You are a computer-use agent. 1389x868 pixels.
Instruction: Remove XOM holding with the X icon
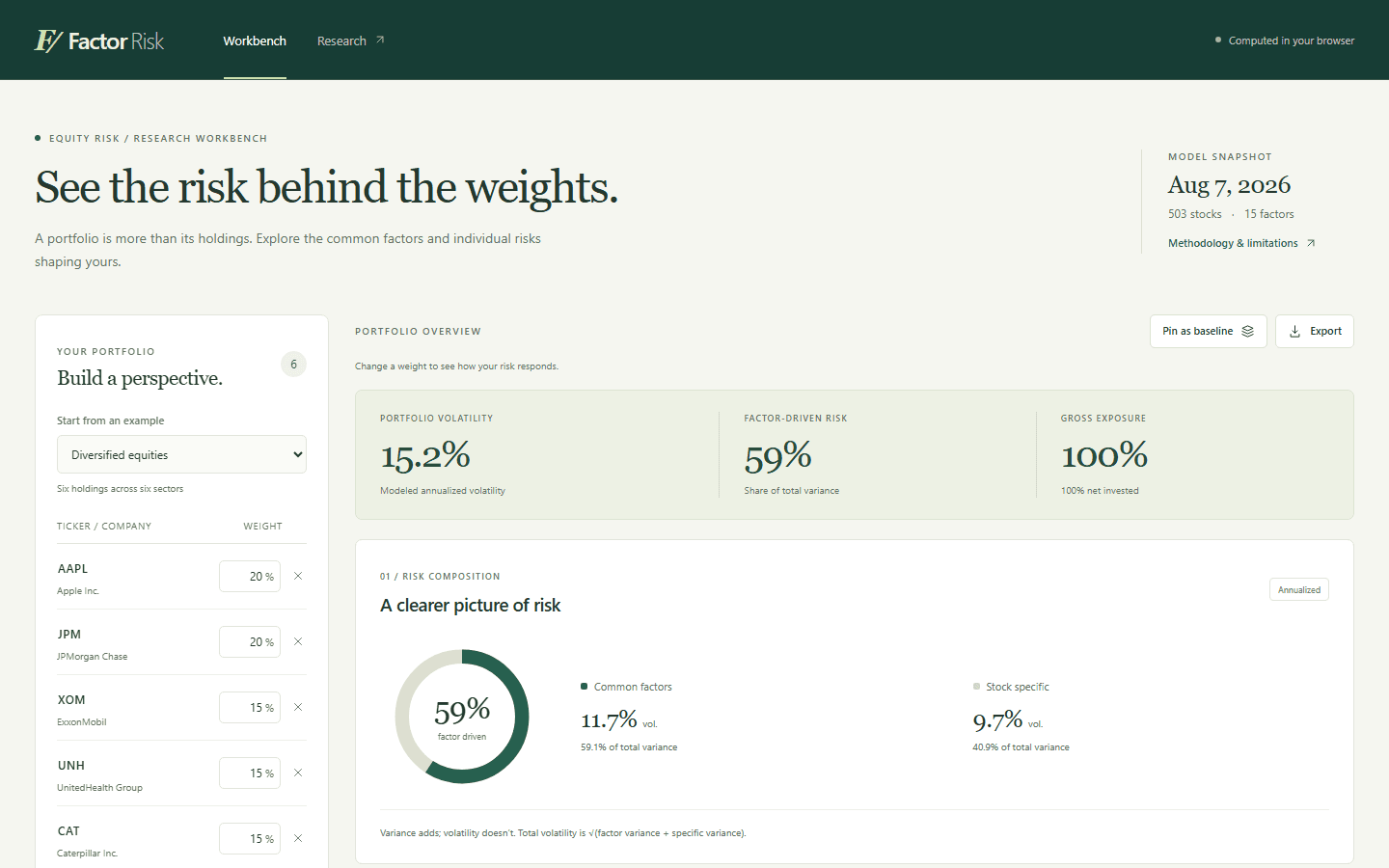click(x=298, y=707)
